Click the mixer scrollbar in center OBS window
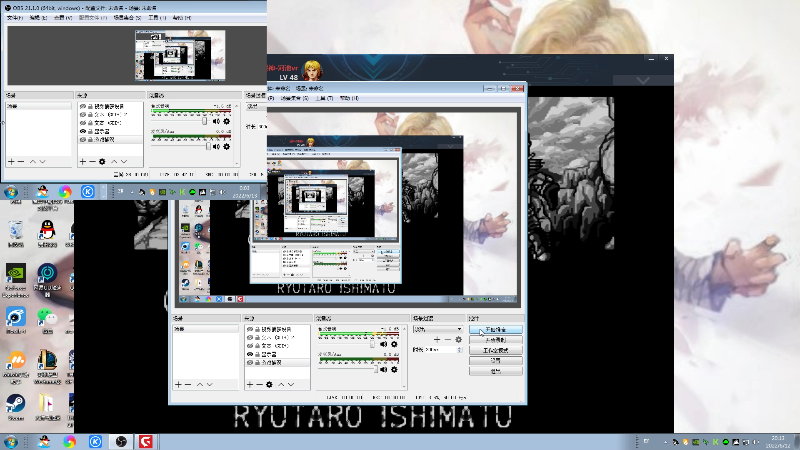Viewport: 800px width, 450px height. [x=405, y=357]
